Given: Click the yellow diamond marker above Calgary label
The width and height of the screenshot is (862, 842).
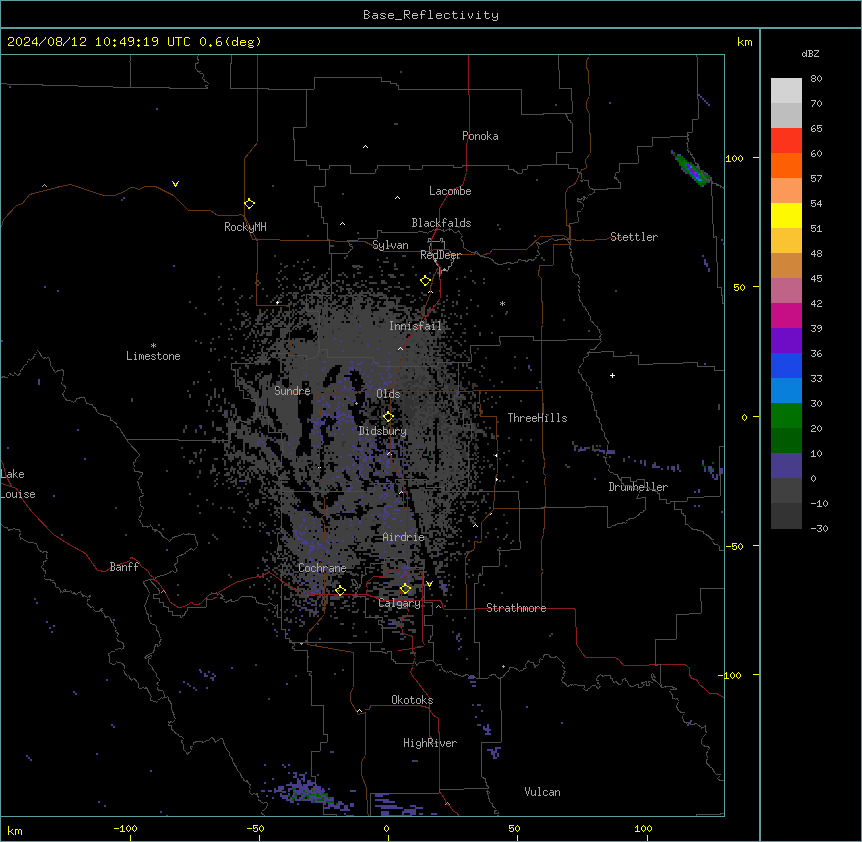Looking at the screenshot, I should point(405,589).
